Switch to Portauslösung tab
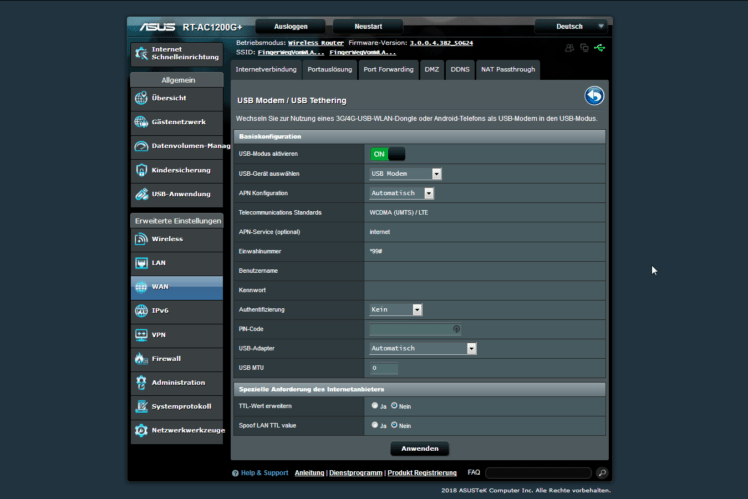748x499 pixels. click(330, 70)
